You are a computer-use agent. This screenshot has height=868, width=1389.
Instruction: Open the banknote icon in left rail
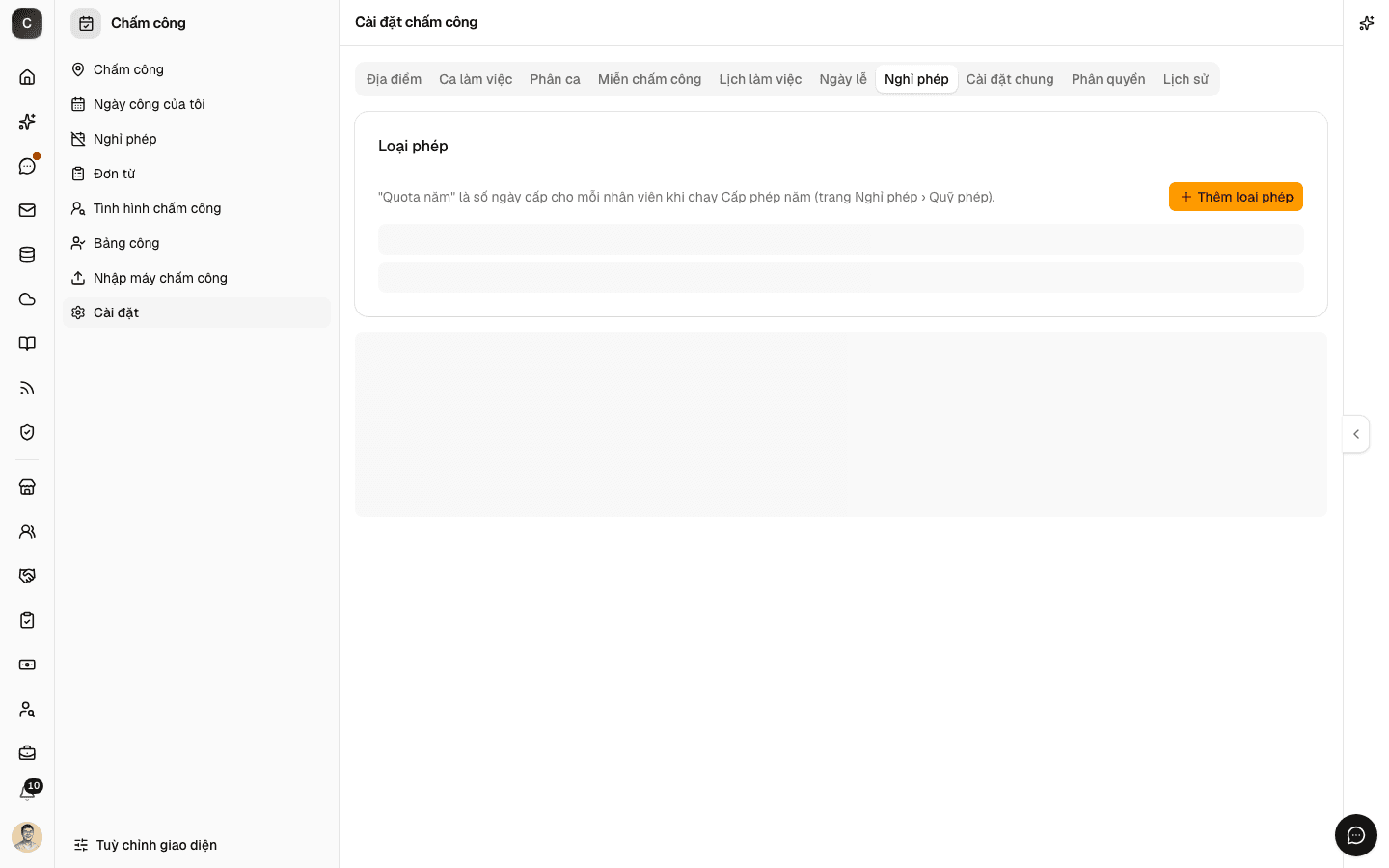(27, 665)
